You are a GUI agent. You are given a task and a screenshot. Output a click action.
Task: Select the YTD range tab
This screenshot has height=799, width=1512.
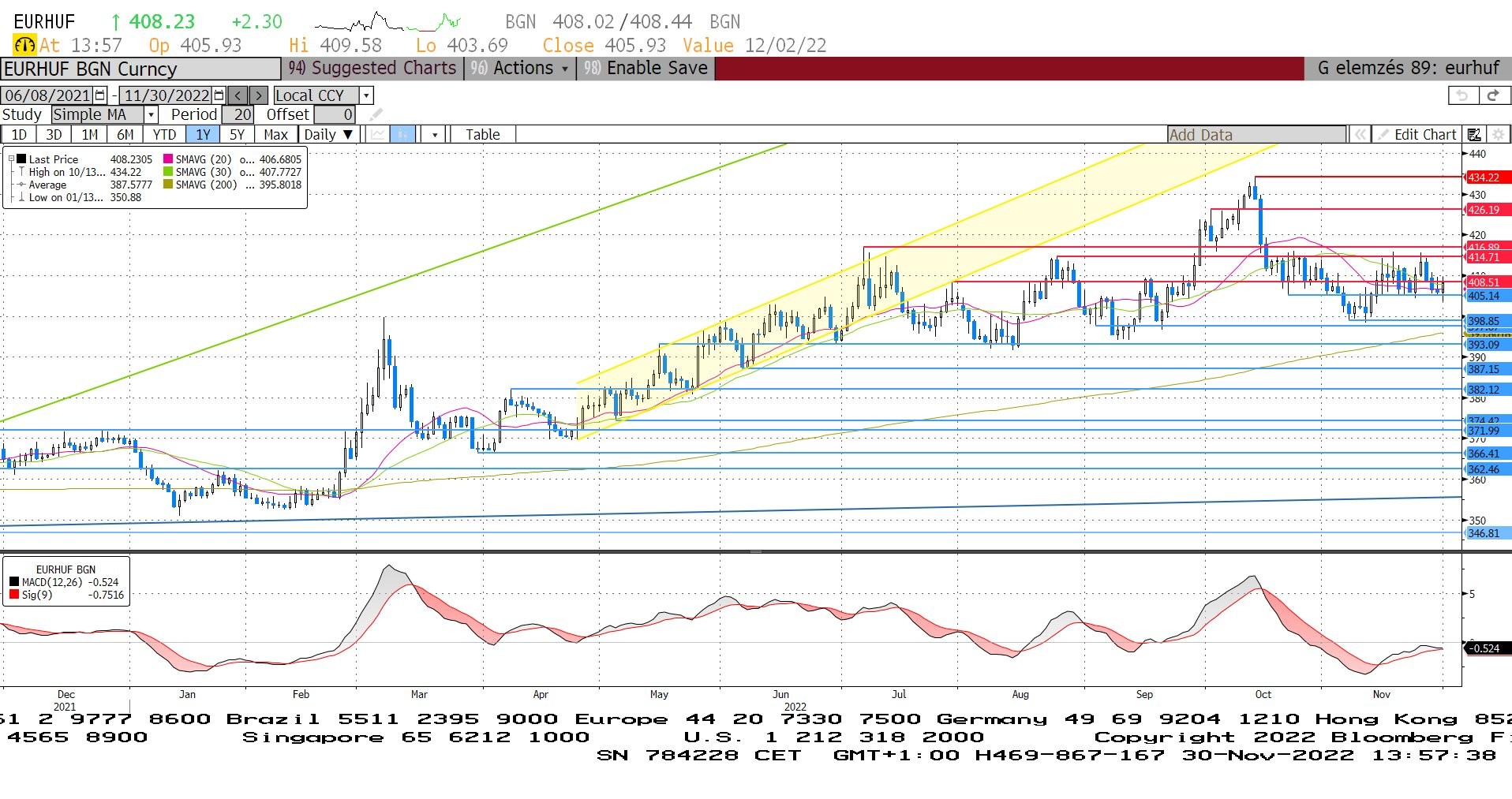(x=164, y=135)
